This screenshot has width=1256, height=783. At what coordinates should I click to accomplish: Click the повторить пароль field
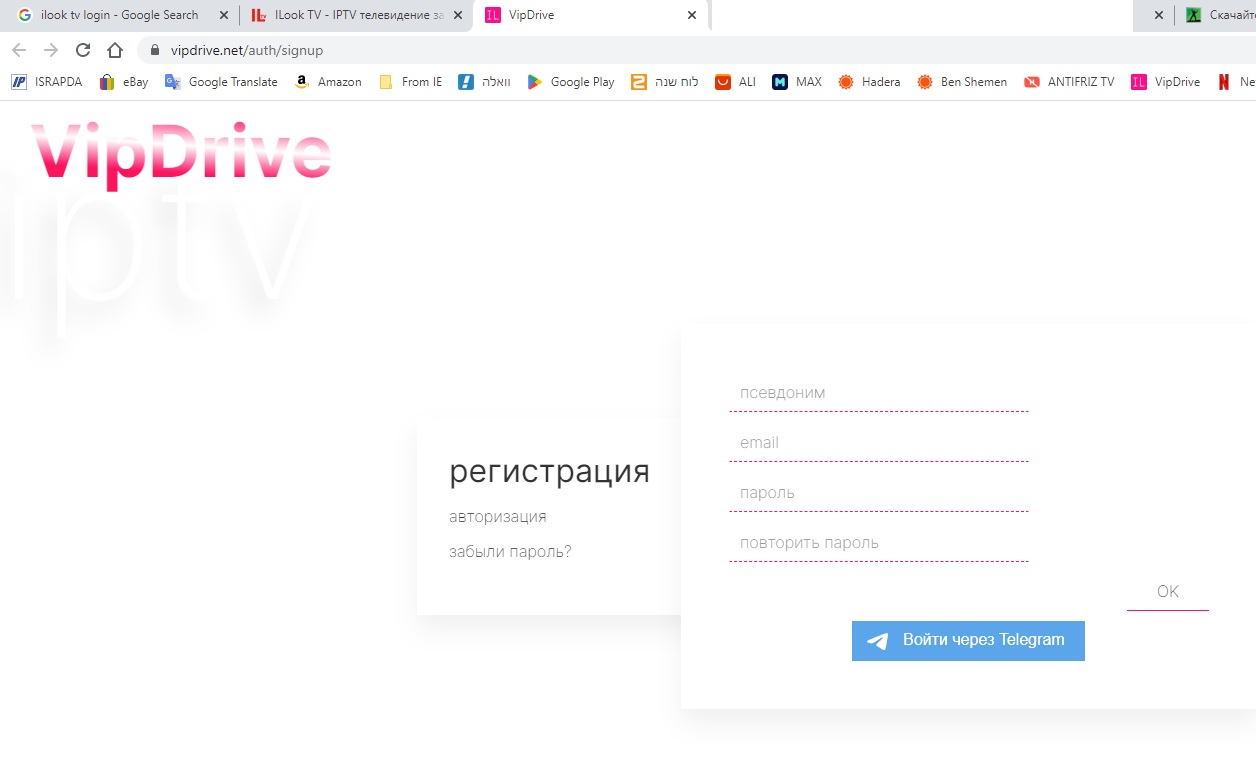(x=878, y=543)
